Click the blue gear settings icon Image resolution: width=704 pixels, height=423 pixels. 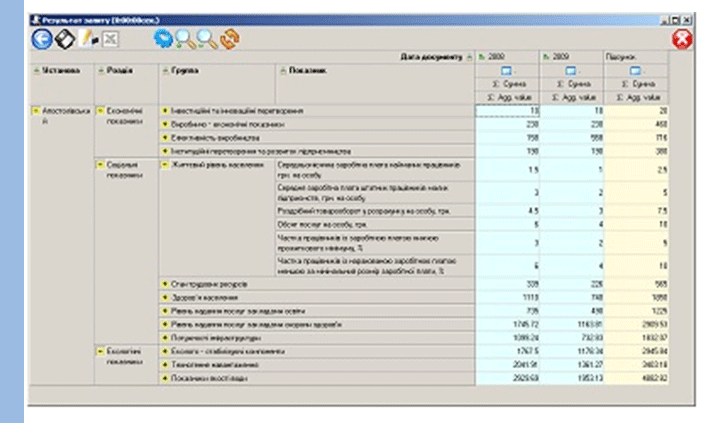tap(161, 39)
